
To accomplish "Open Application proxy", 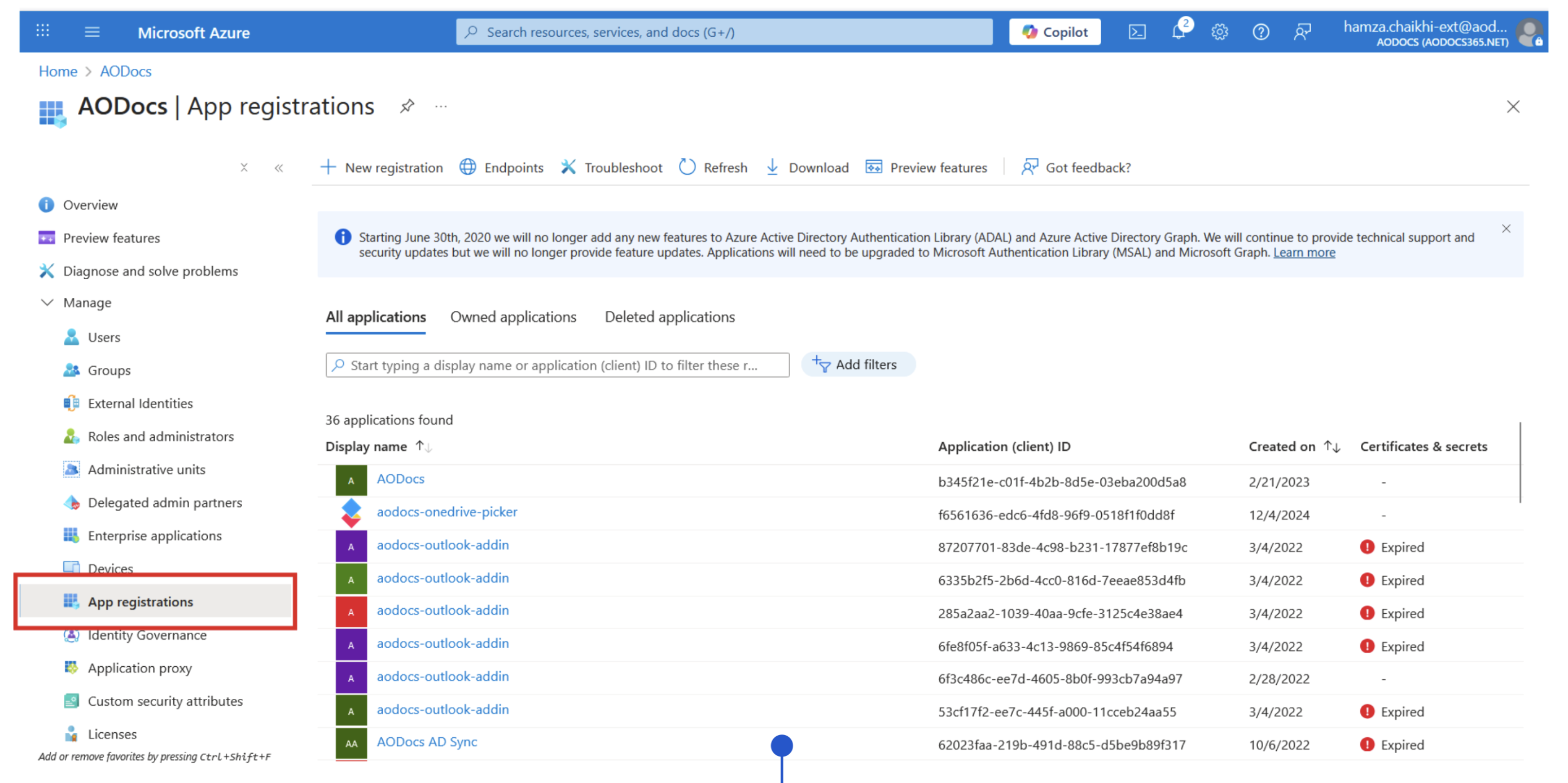I will [x=139, y=667].
